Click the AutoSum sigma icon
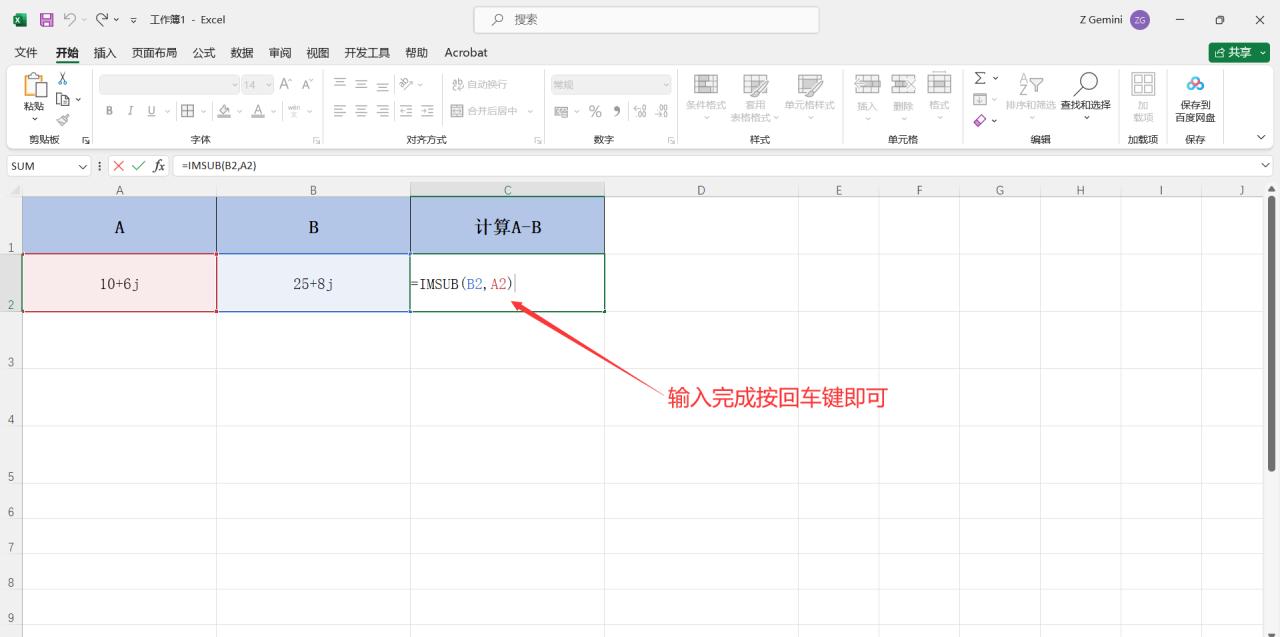Image resolution: width=1280 pixels, height=637 pixels. pos(980,78)
